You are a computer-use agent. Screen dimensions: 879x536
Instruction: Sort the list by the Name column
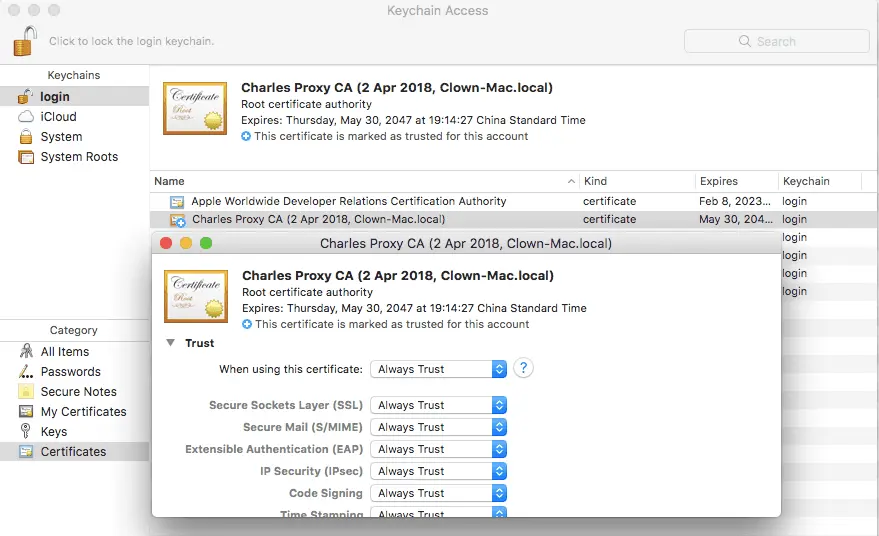coord(364,181)
